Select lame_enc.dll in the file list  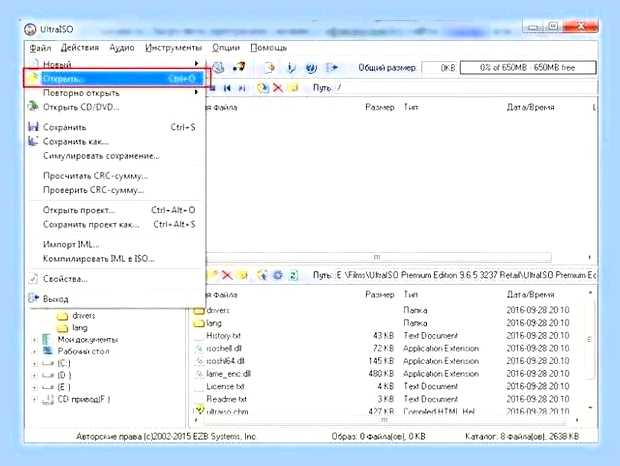tap(228, 374)
